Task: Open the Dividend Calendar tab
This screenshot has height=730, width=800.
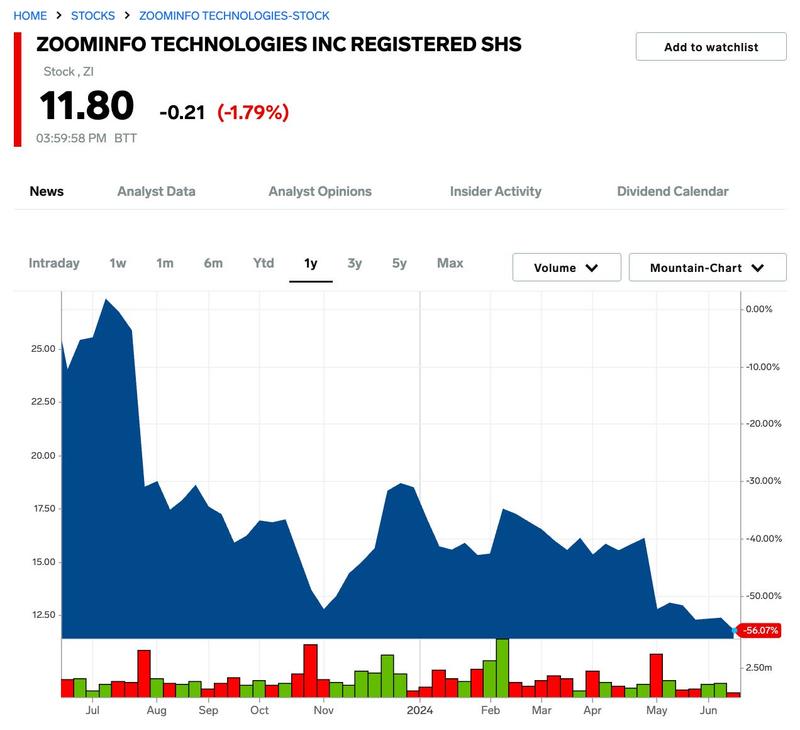Action: click(x=672, y=191)
